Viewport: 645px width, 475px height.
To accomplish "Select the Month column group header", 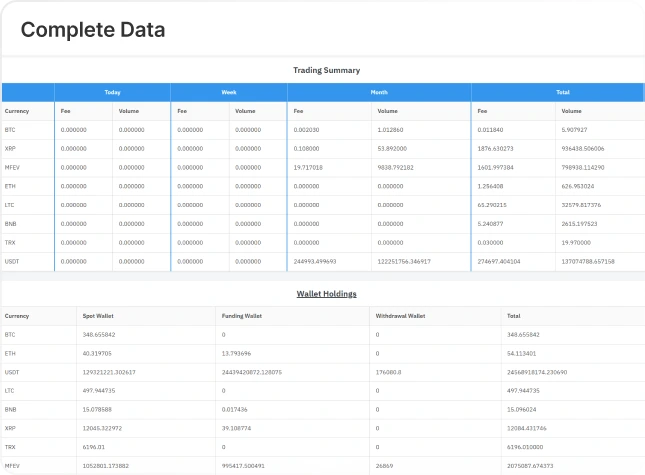I will (379, 92).
